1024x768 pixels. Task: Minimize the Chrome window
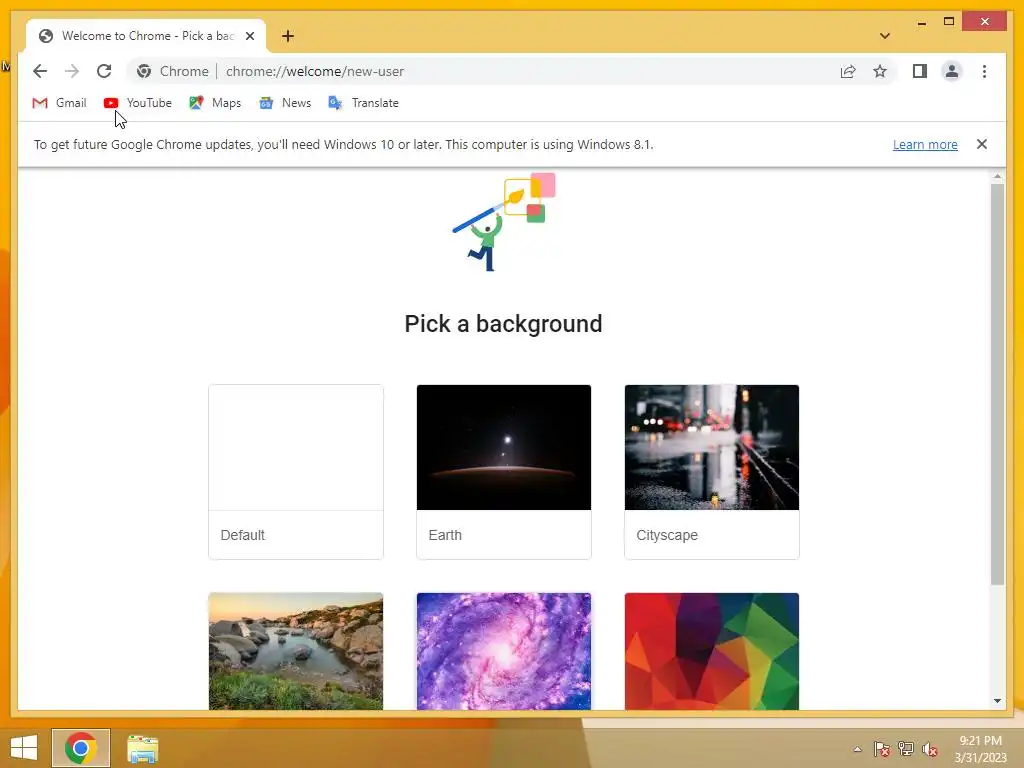pos(921,22)
